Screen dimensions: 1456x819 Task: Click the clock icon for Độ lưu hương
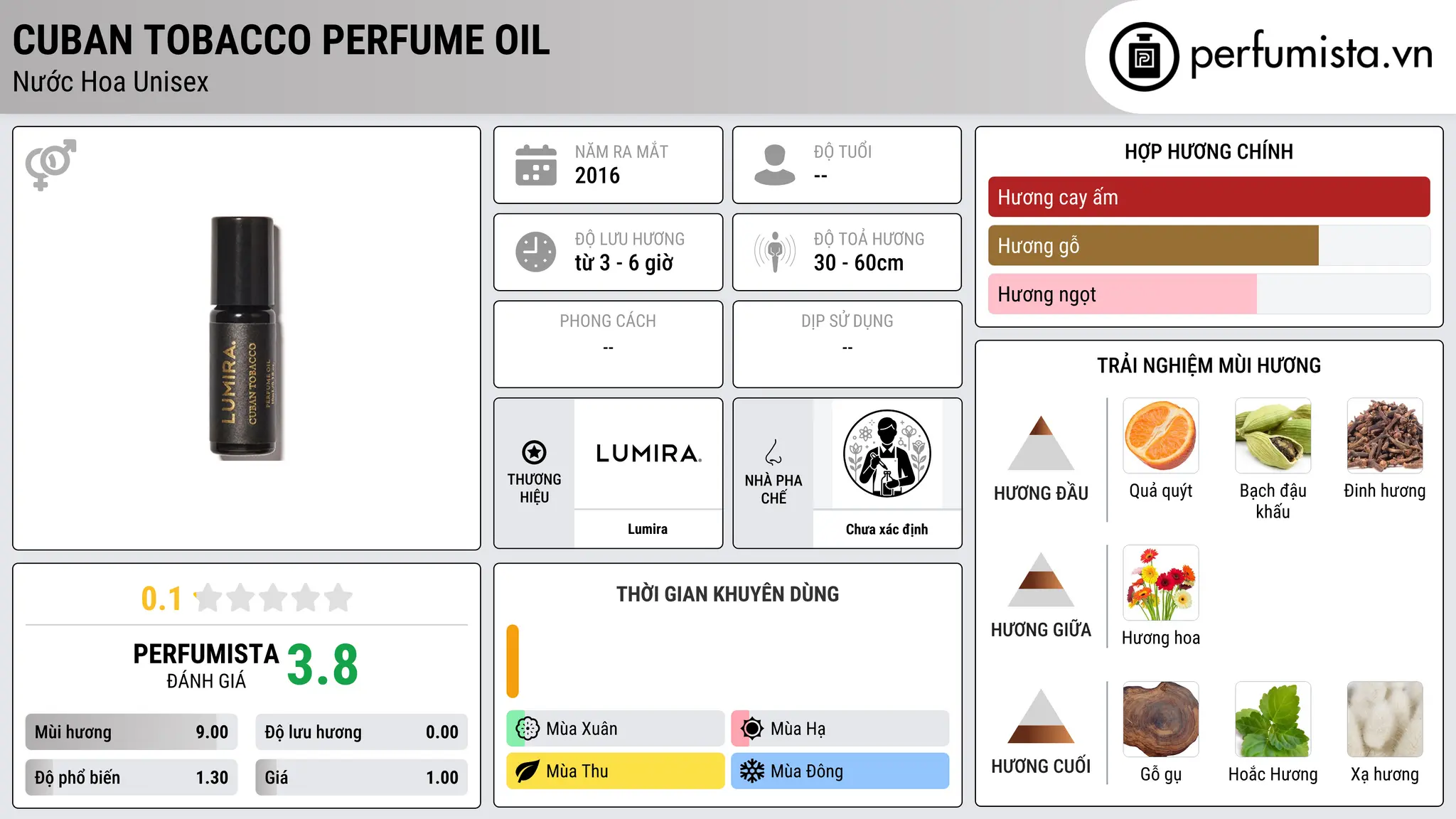pos(536,252)
